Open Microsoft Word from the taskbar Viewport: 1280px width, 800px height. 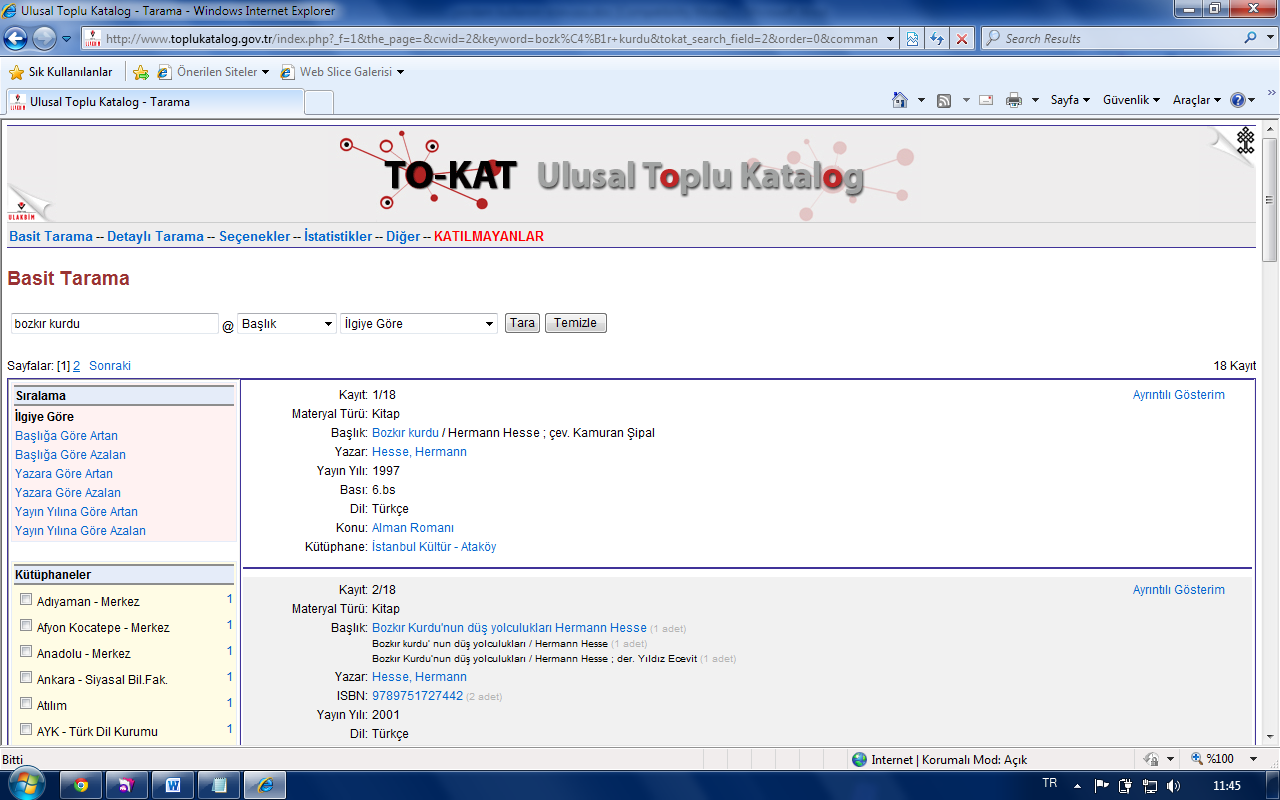(x=173, y=785)
